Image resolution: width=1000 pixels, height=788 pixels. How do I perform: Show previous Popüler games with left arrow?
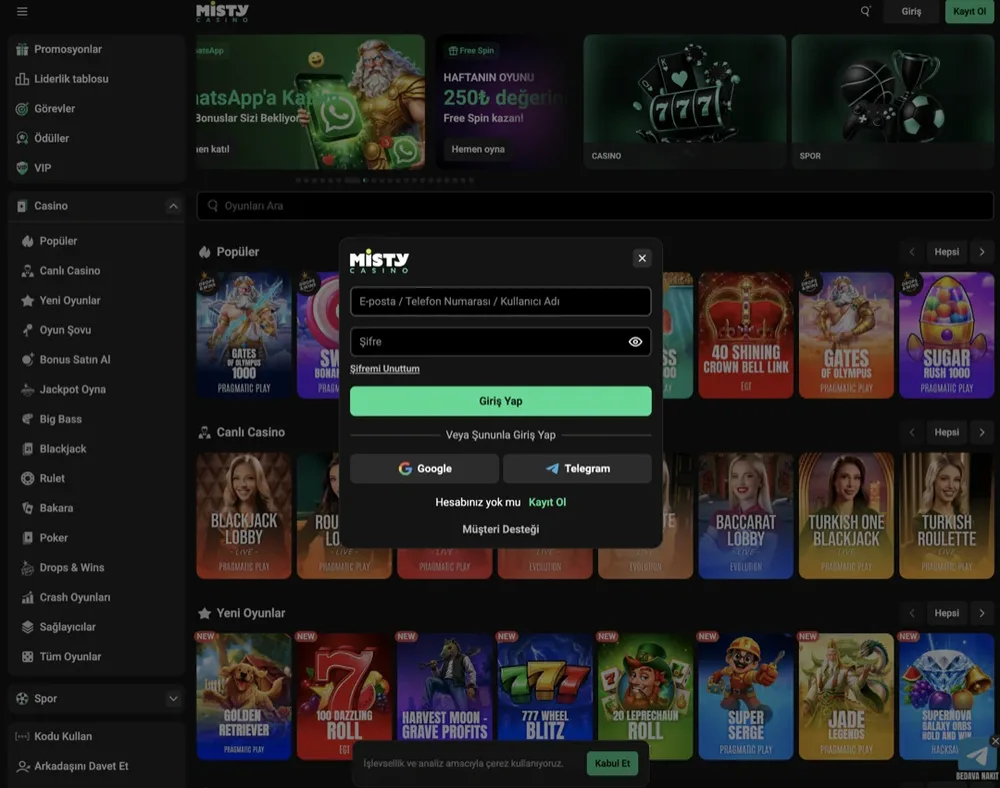tap(912, 252)
